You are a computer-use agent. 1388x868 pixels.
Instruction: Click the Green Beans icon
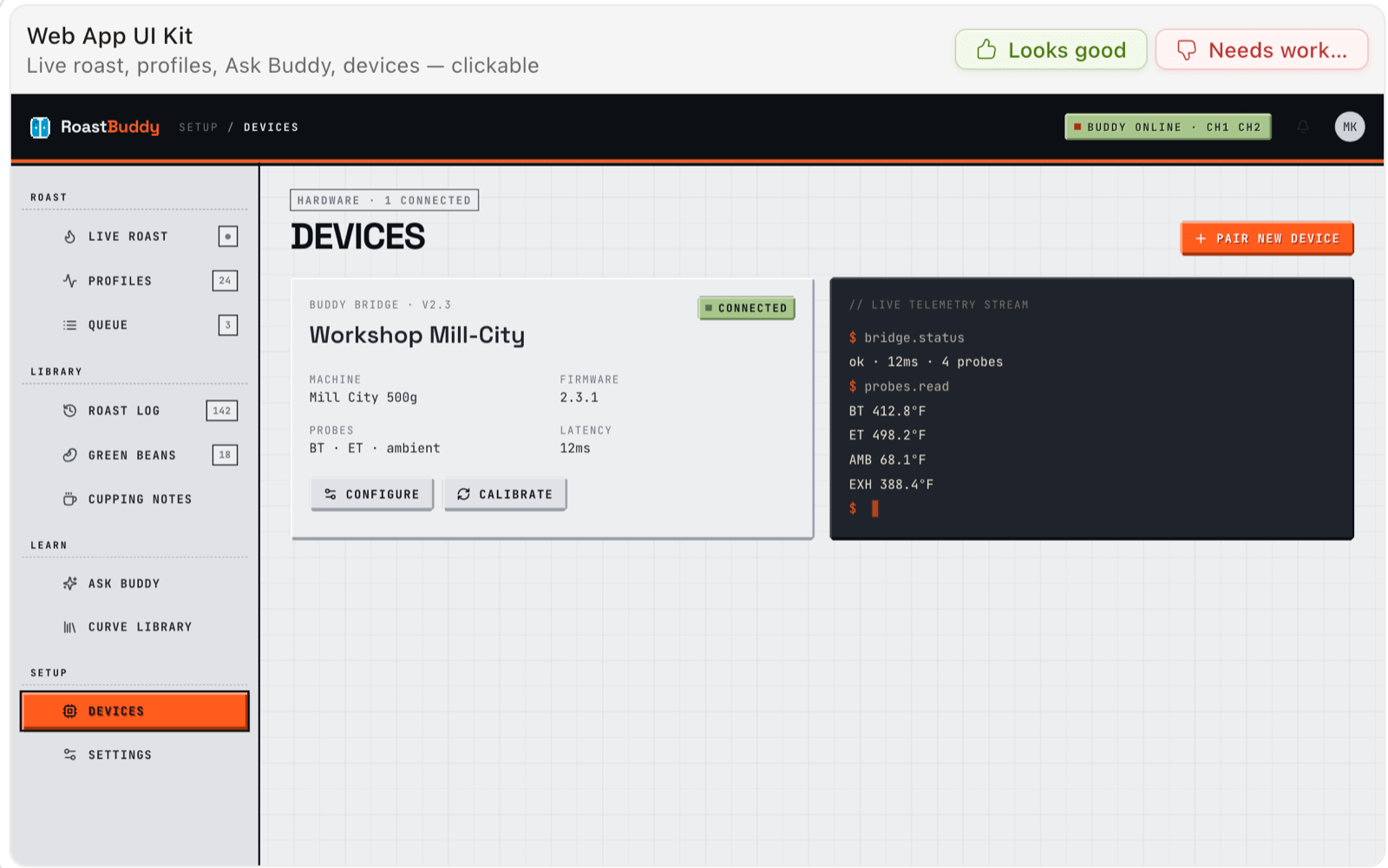69,454
